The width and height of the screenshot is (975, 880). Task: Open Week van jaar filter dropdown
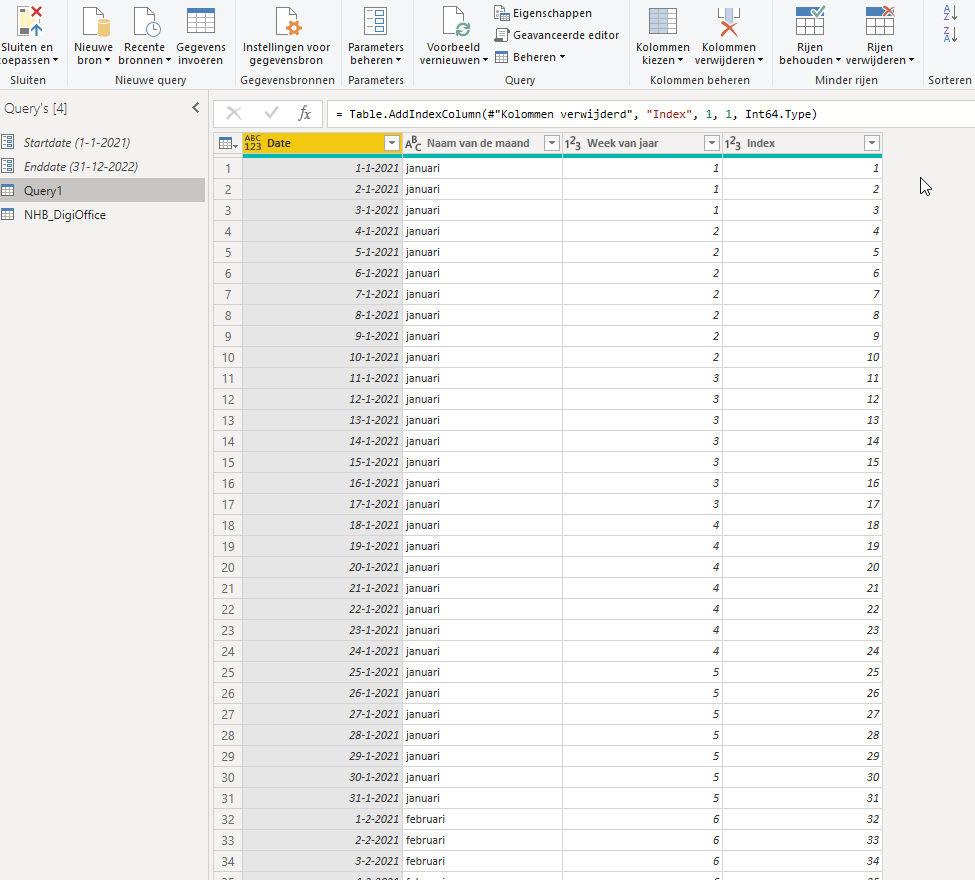coord(711,143)
